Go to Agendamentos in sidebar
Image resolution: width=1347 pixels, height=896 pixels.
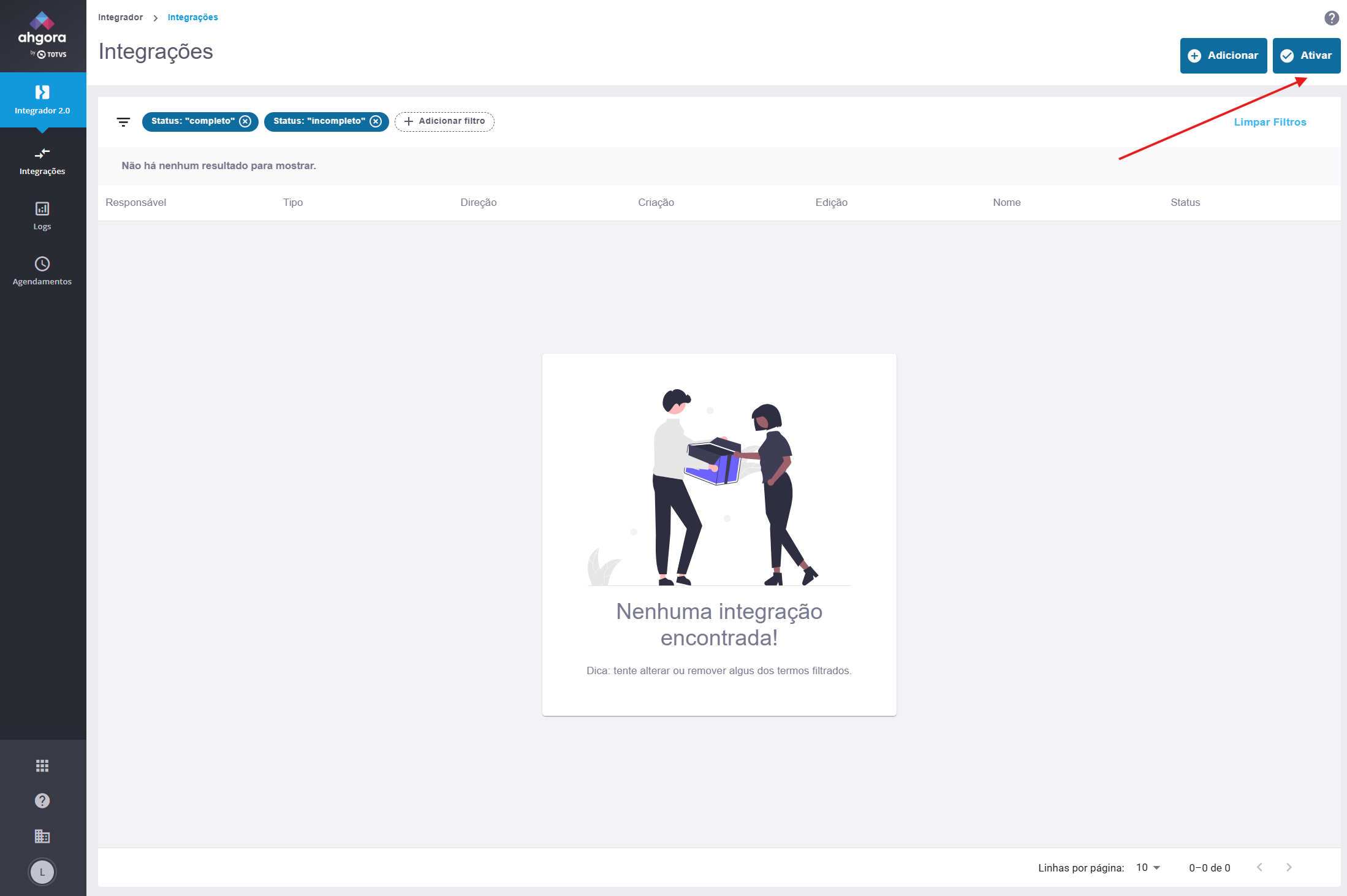pyautogui.click(x=42, y=271)
